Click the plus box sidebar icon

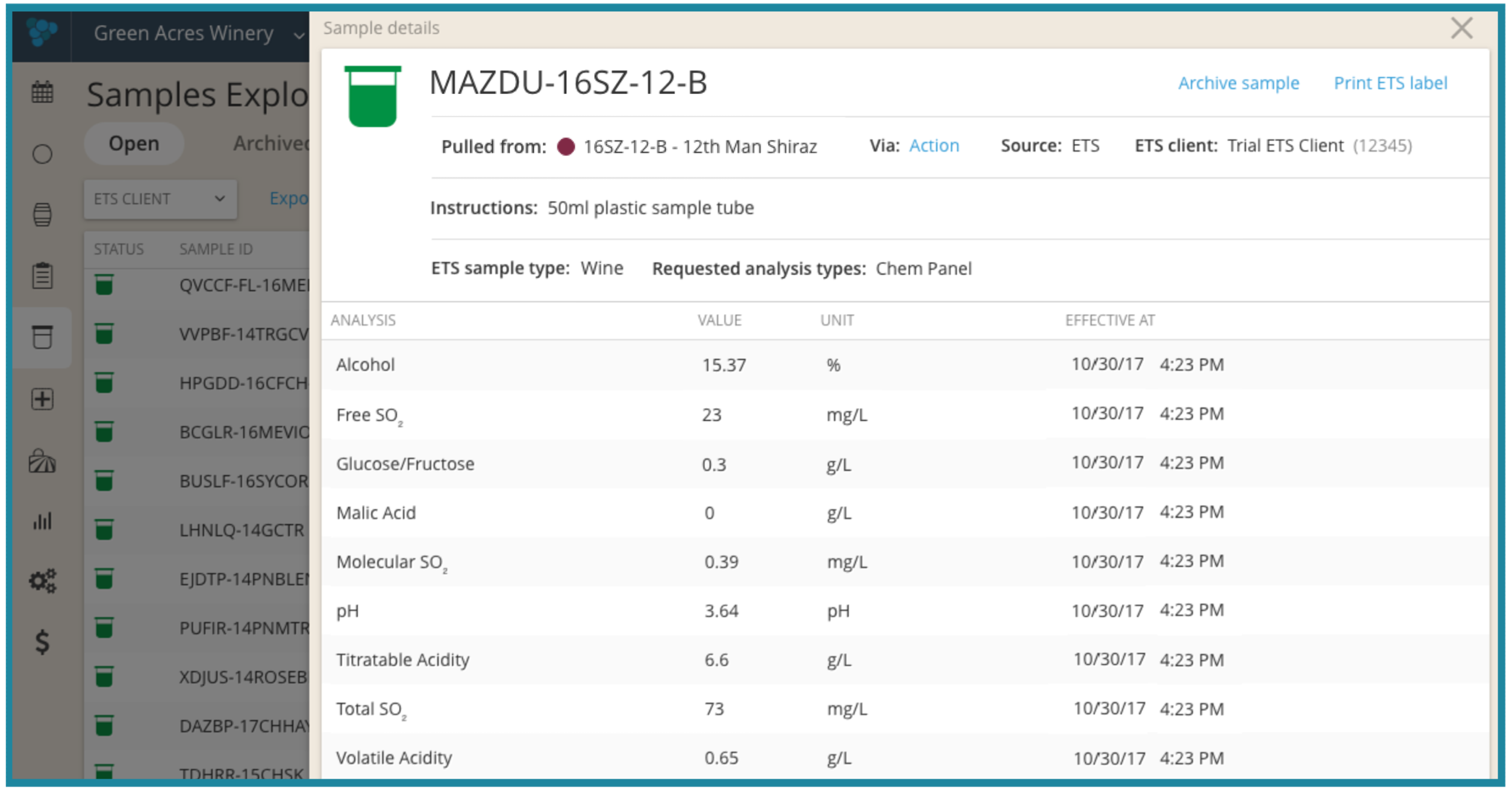42,399
